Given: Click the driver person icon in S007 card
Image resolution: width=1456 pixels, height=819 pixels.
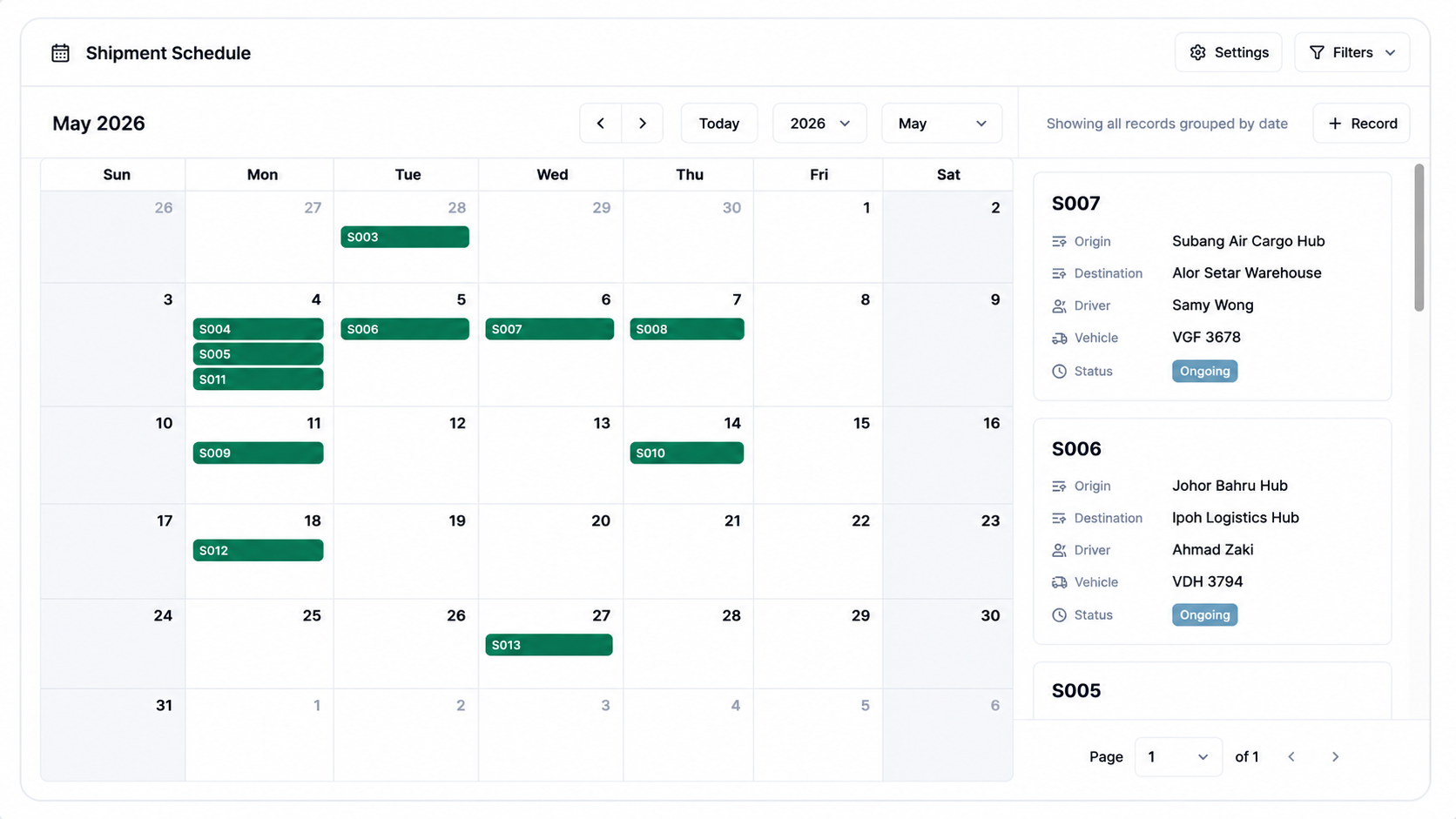Looking at the screenshot, I should [x=1059, y=305].
